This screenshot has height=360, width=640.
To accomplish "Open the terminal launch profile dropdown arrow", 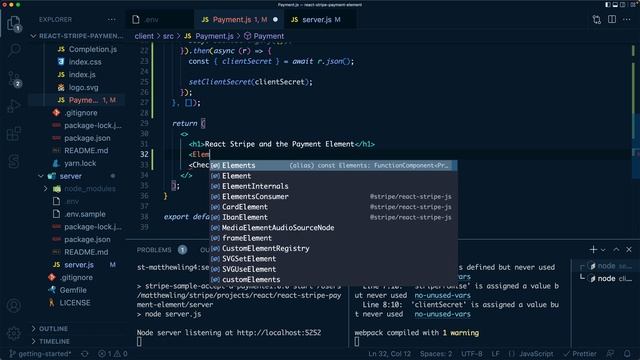I will (603, 250).
